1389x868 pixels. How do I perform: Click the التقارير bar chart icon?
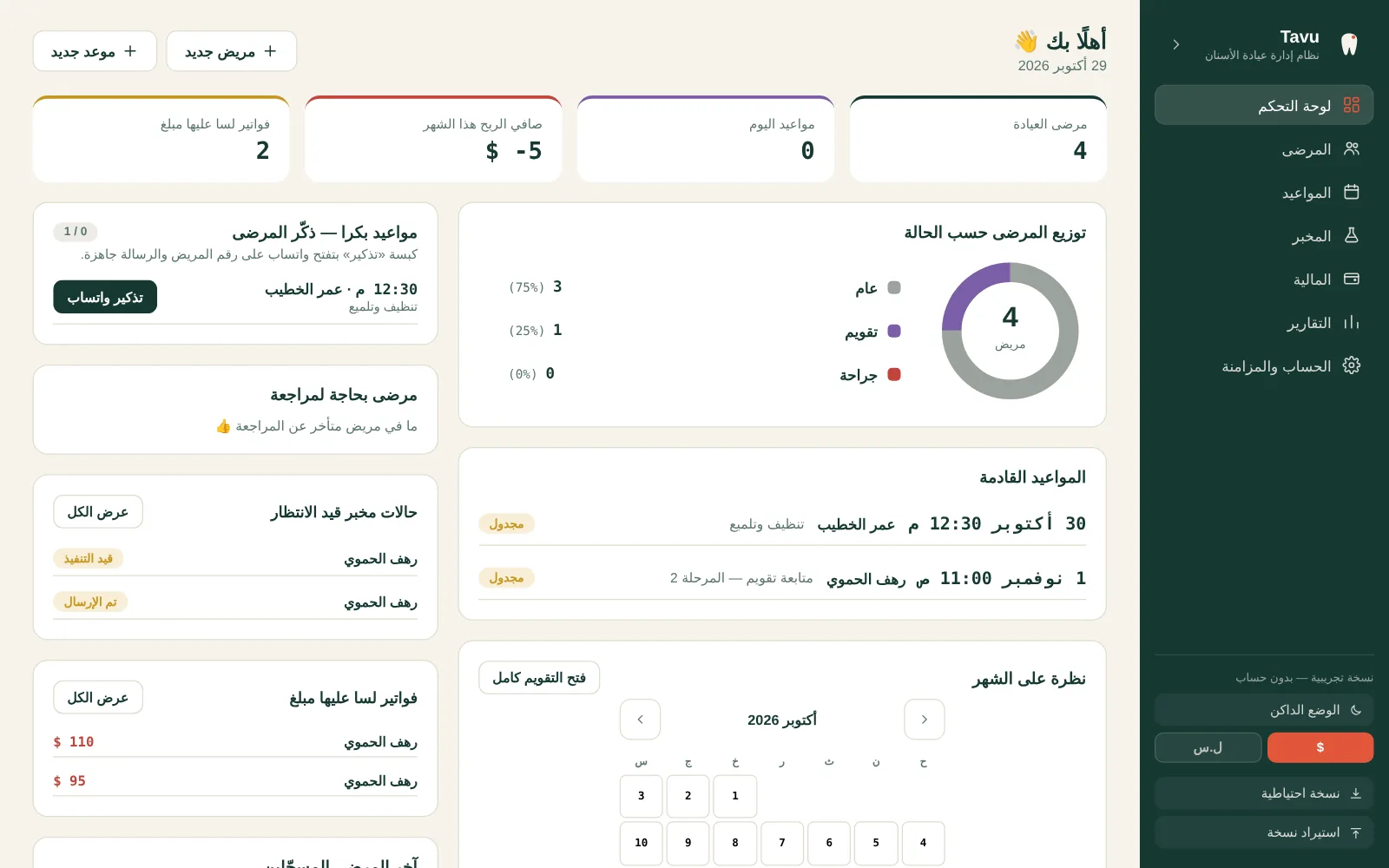[x=1351, y=322]
